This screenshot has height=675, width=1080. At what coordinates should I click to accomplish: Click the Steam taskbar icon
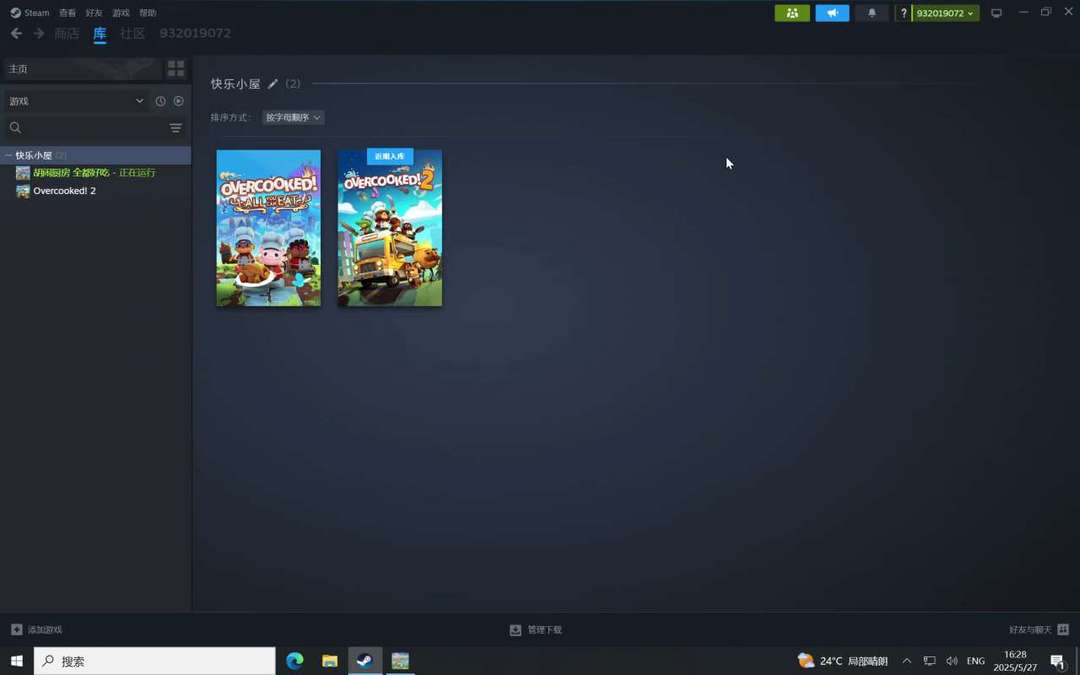coord(365,661)
